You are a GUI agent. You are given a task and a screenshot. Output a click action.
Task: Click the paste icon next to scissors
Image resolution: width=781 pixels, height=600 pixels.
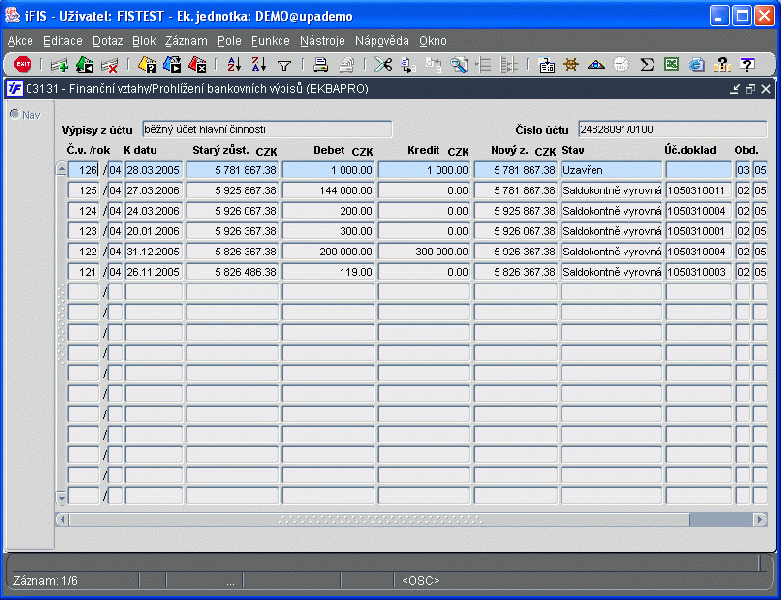tap(408, 65)
